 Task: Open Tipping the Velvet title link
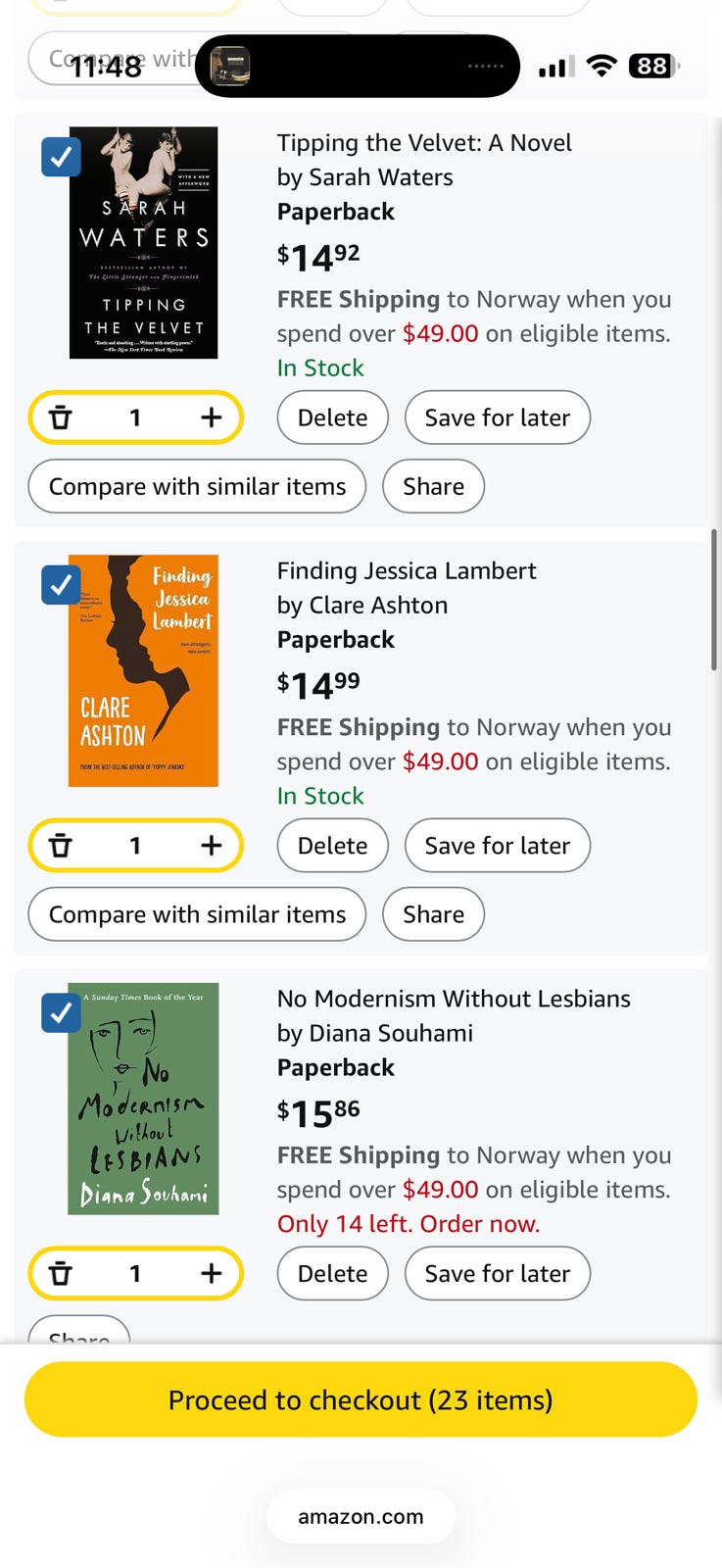point(424,143)
